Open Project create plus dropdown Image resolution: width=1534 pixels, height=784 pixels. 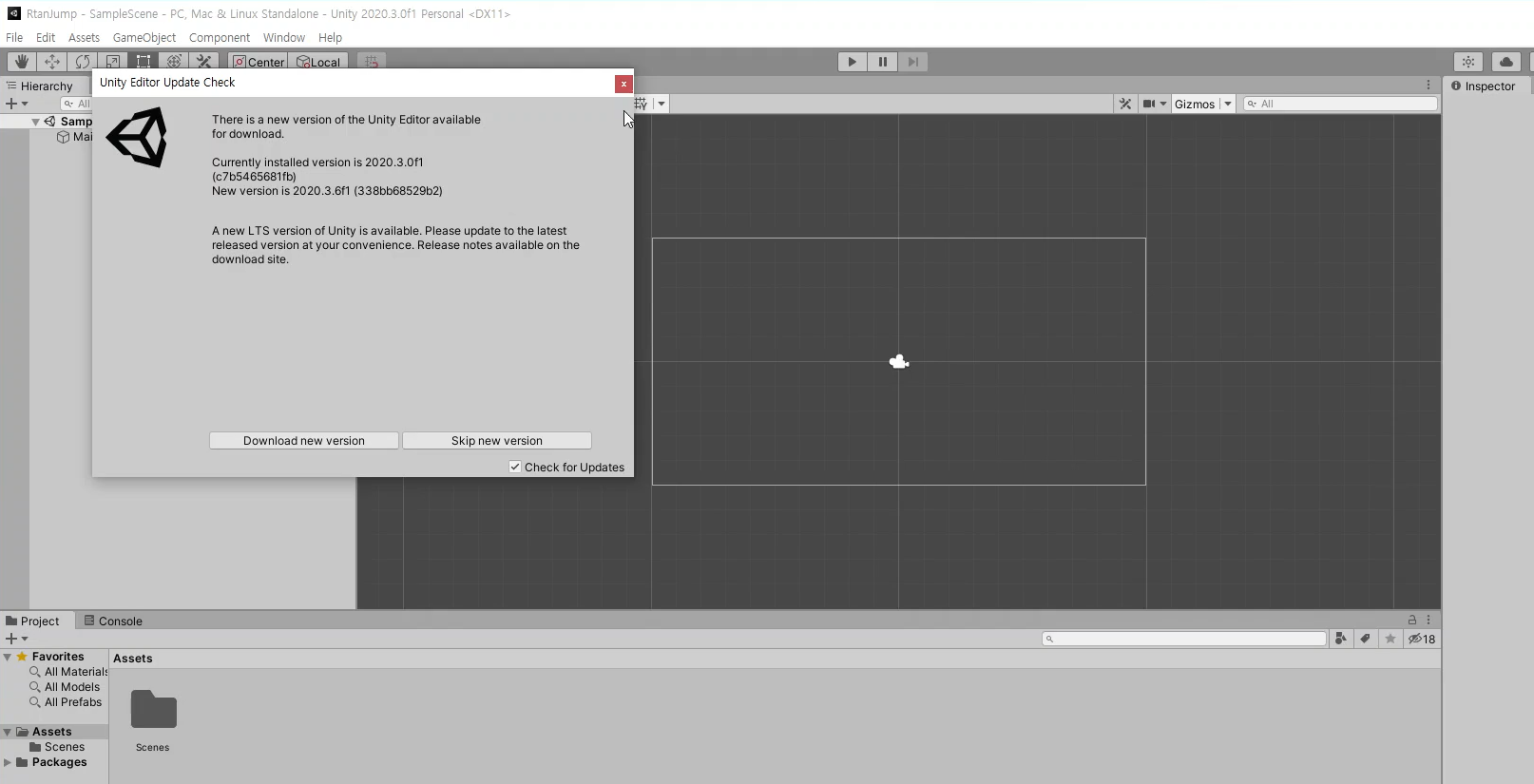[x=16, y=639]
